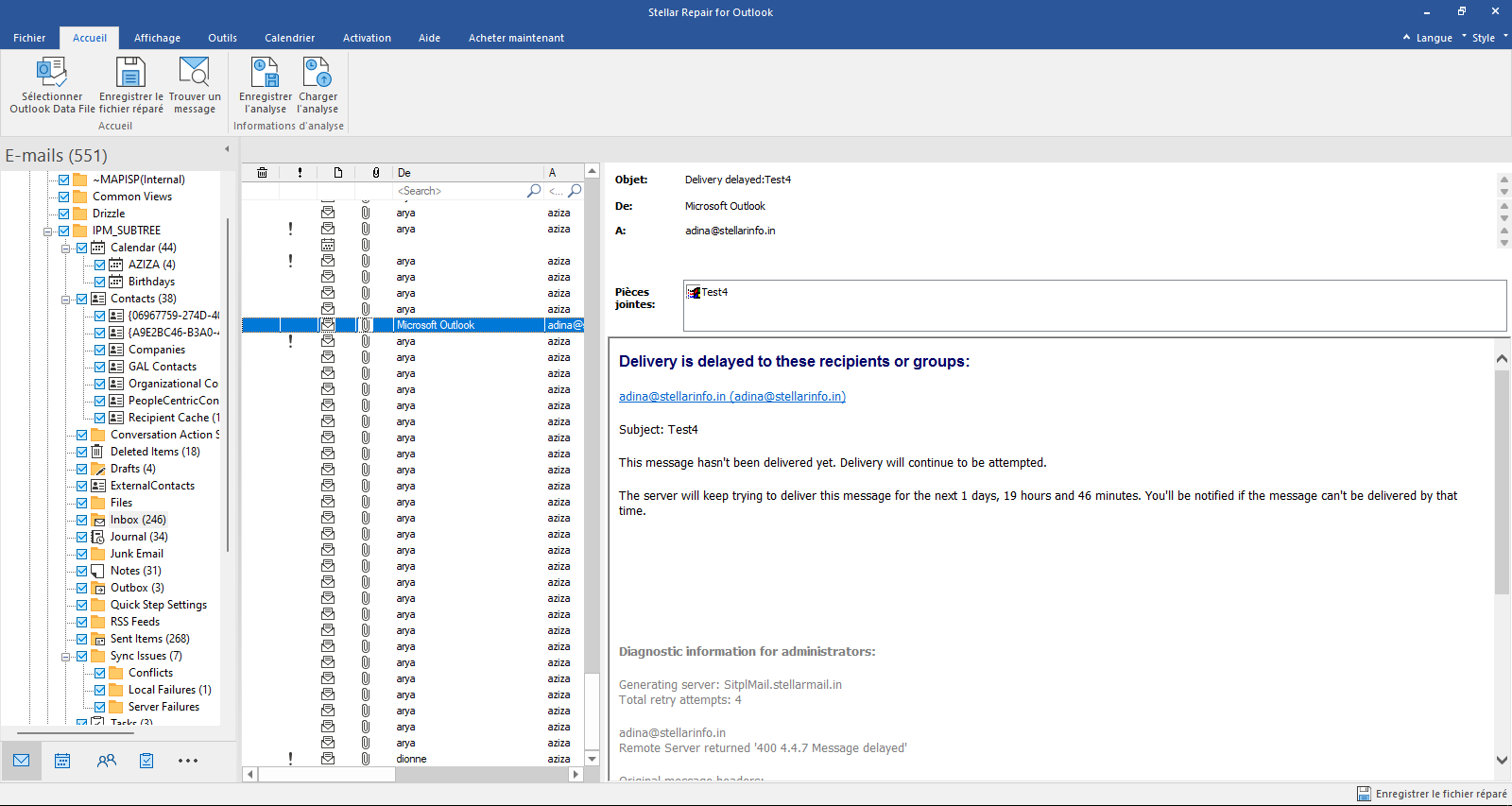The width and height of the screenshot is (1512, 806).
Task: Open Calendar view icon at bottom
Action: (x=62, y=761)
